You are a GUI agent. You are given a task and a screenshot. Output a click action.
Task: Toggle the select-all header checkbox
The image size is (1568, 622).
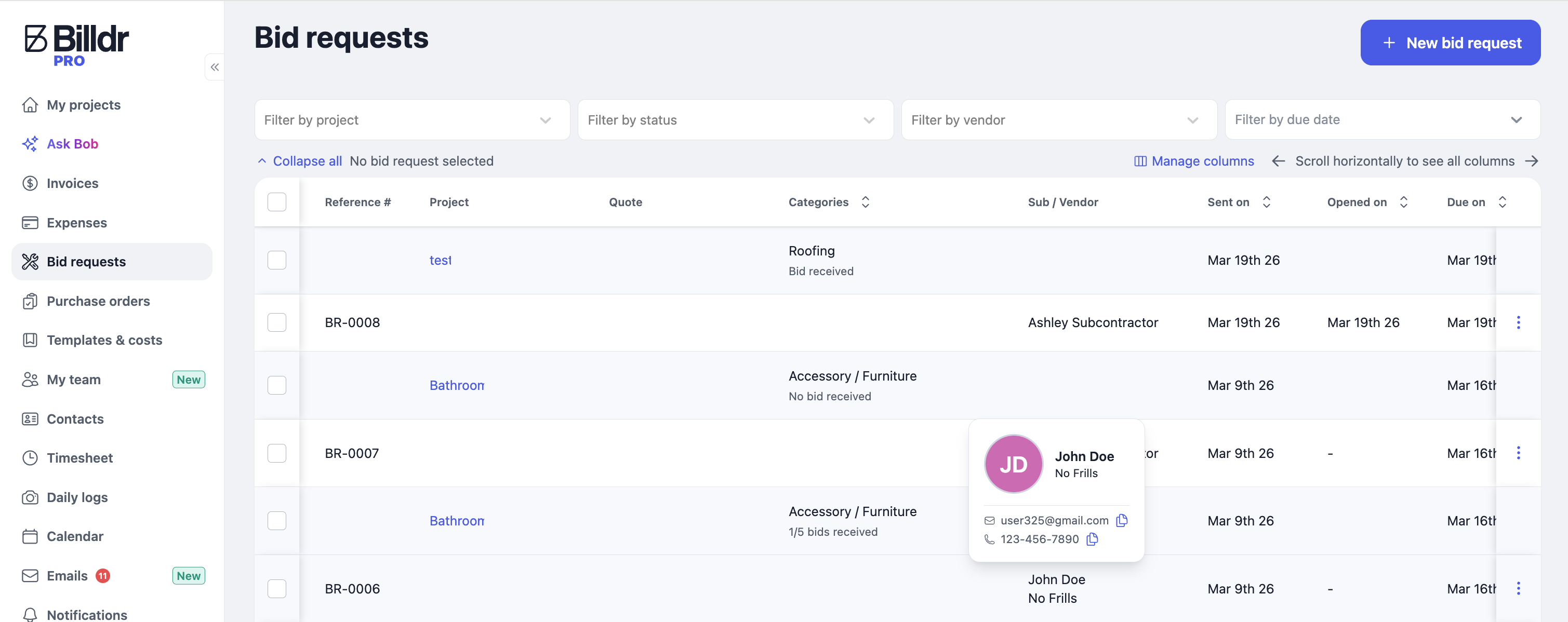point(277,202)
